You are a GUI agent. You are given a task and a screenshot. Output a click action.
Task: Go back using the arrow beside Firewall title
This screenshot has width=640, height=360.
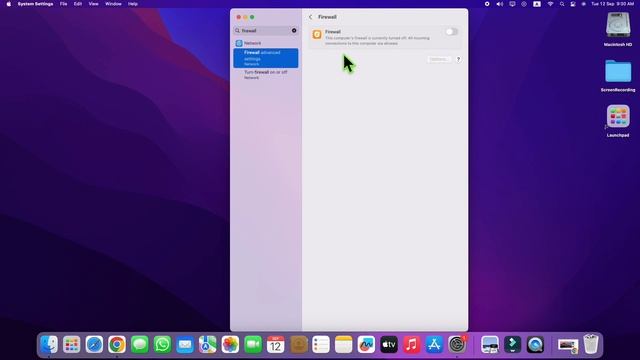[x=311, y=17]
